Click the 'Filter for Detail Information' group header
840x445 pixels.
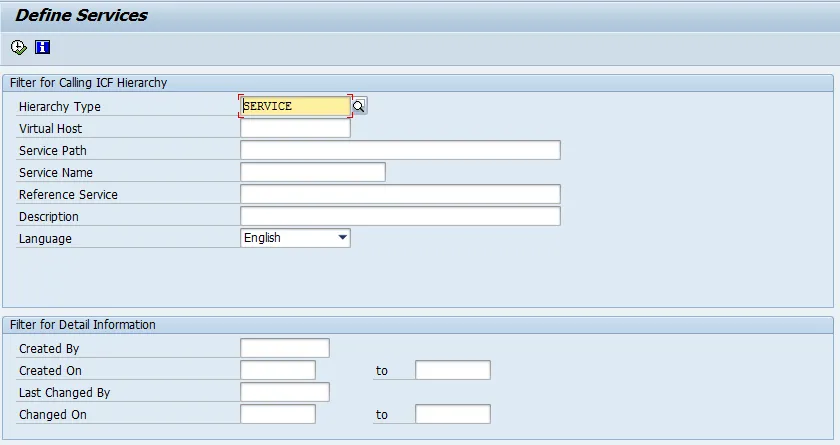click(x=83, y=325)
